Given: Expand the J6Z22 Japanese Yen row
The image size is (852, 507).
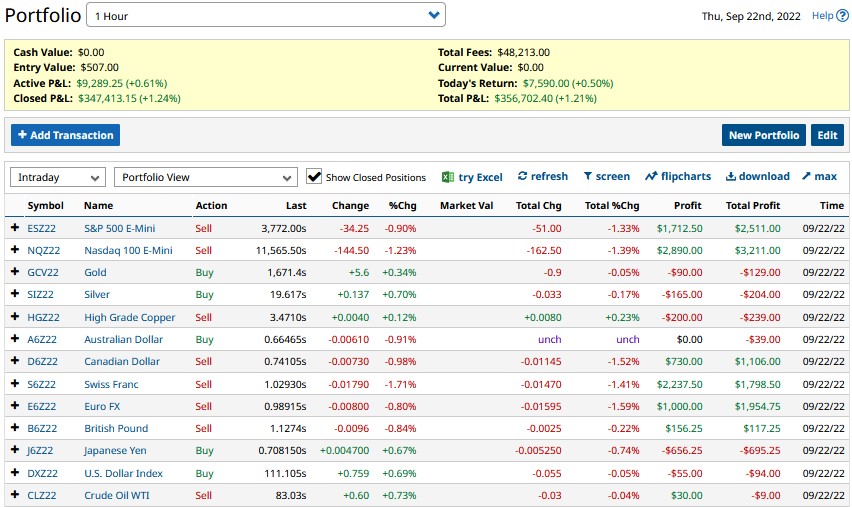Looking at the screenshot, I should pyautogui.click(x=15, y=450).
